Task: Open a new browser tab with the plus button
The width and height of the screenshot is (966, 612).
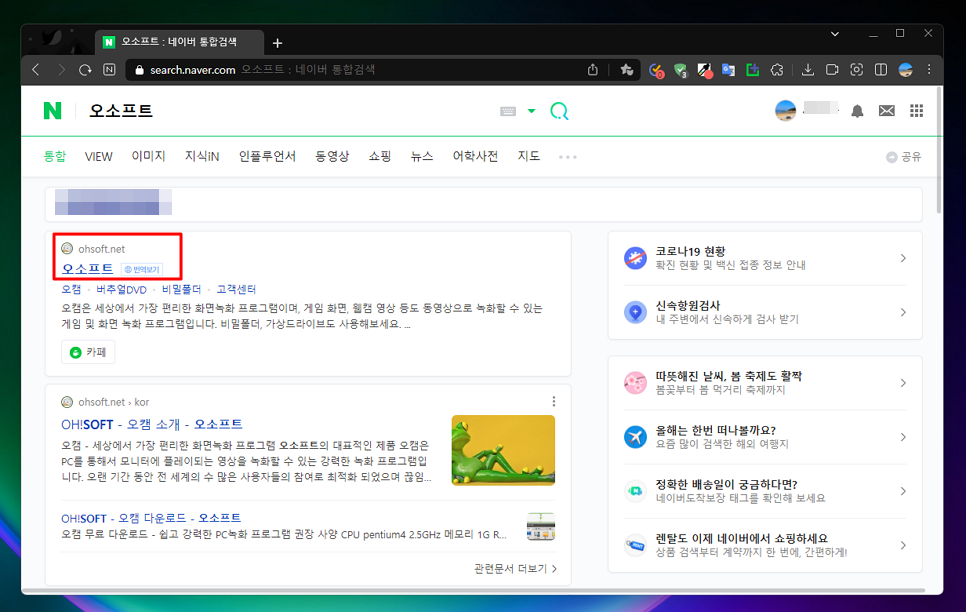Action: (277, 43)
